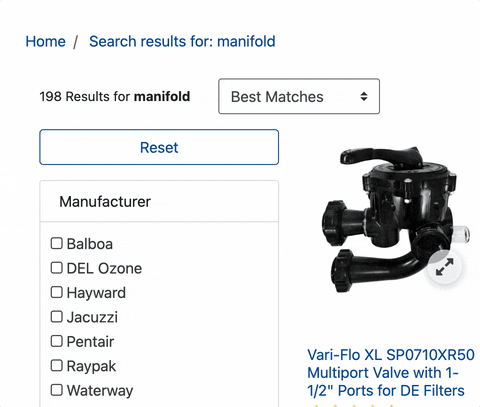Tick the Balboa manufacturer checkbox
The width and height of the screenshot is (480, 407).
pos(57,243)
